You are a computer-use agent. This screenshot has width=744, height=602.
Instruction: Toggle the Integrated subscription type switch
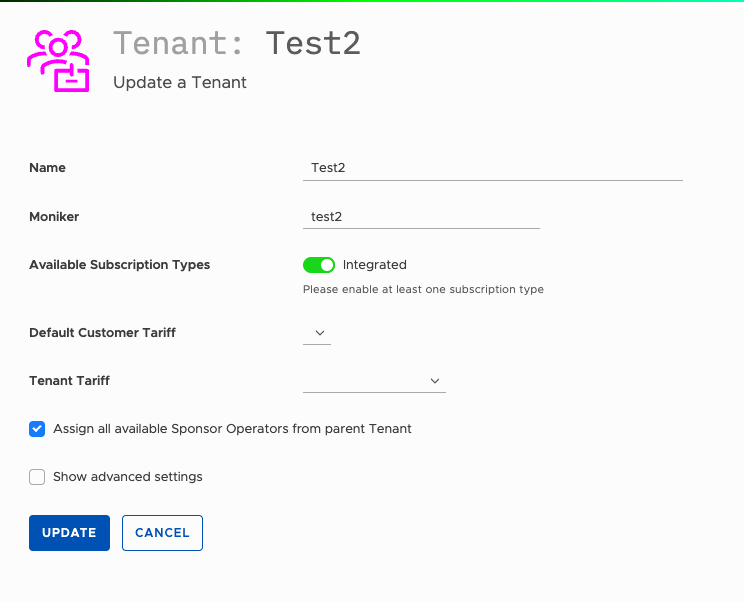(x=319, y=265)
